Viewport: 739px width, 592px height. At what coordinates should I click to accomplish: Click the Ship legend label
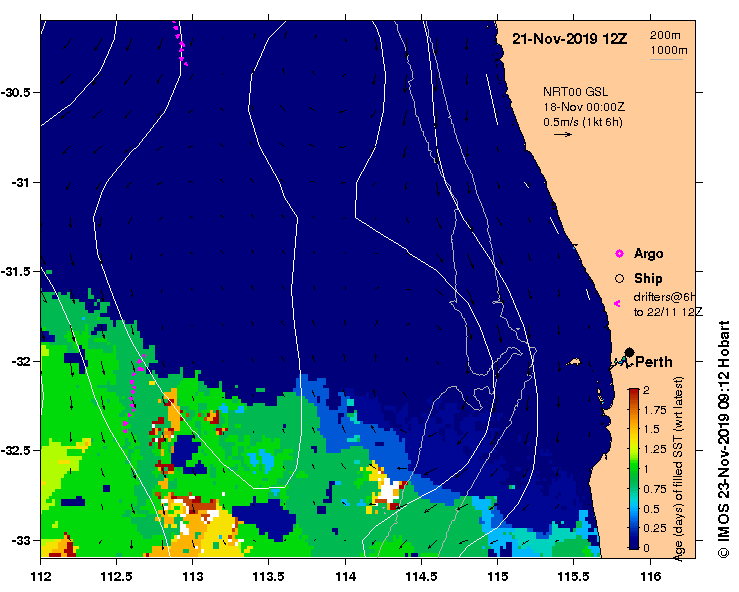click(x=648, y=279)
